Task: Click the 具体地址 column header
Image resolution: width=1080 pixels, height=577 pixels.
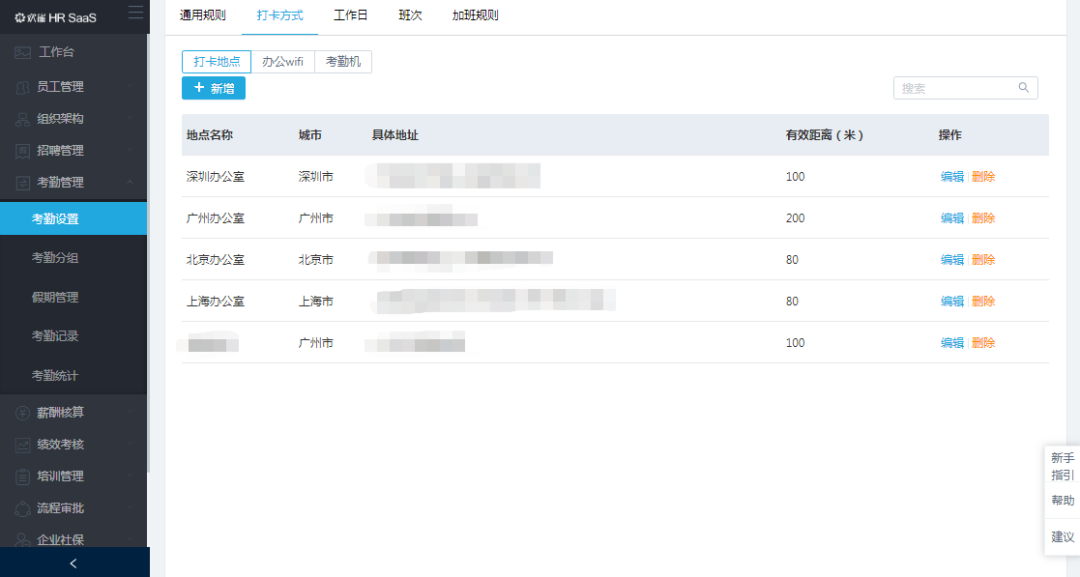Action: pos(395,135)
